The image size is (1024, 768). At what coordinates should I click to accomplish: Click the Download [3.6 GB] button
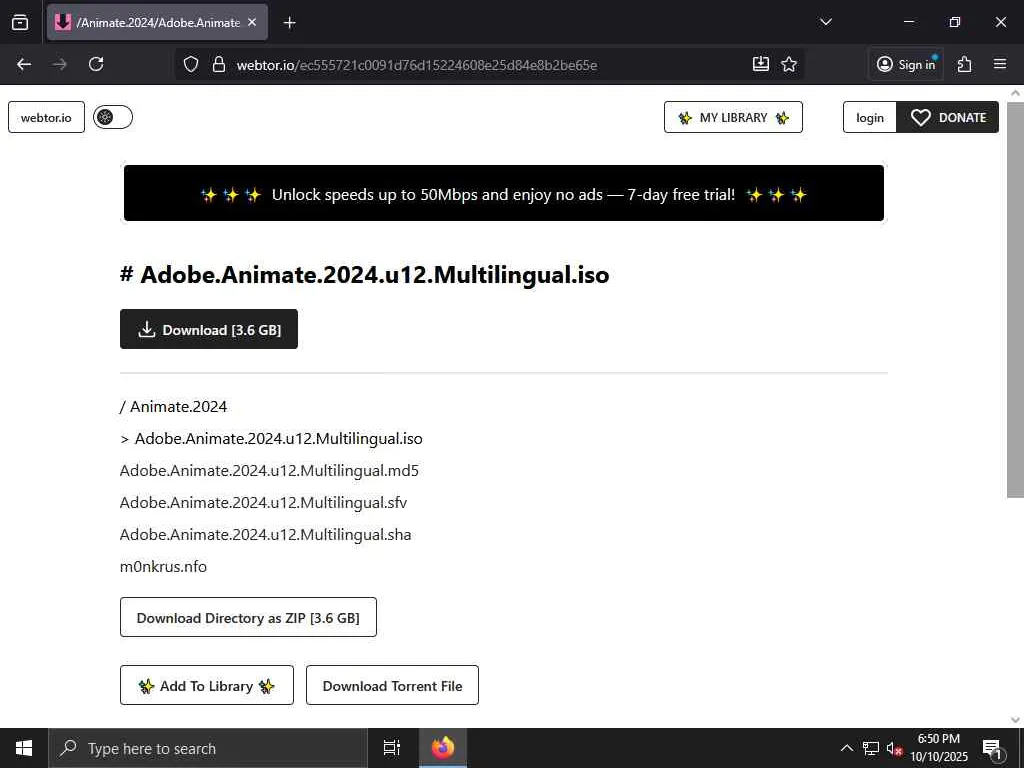point(209,329)
